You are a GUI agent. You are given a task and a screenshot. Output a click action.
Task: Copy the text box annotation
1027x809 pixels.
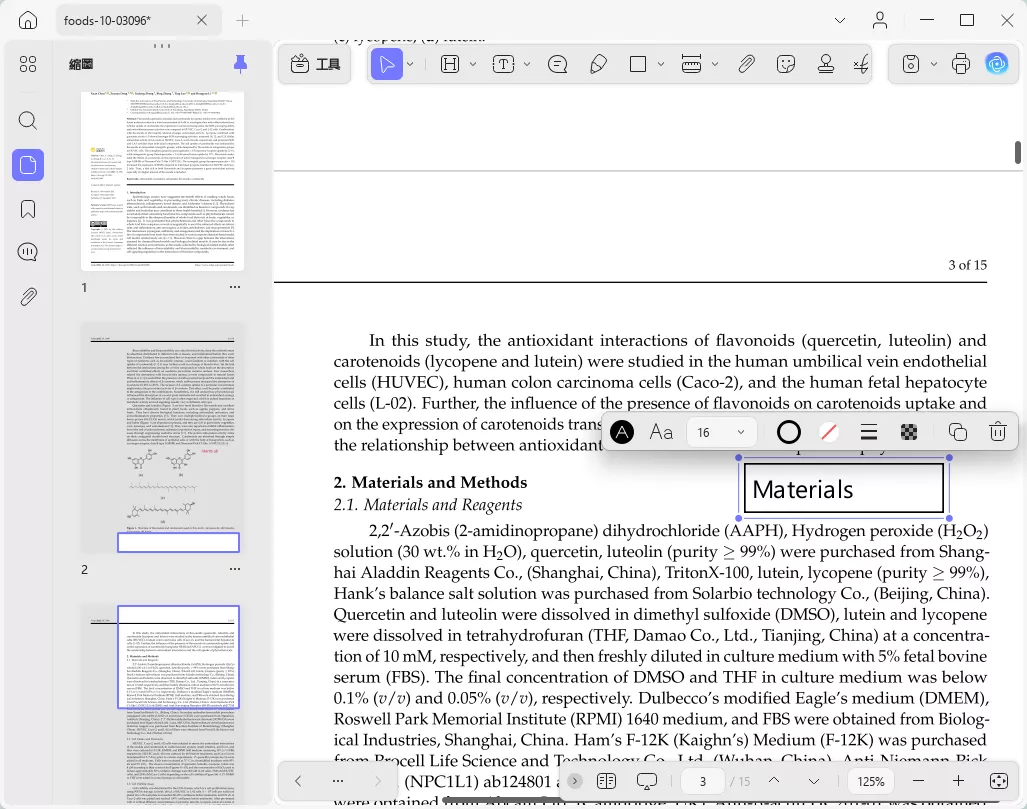tap(958, 432)
